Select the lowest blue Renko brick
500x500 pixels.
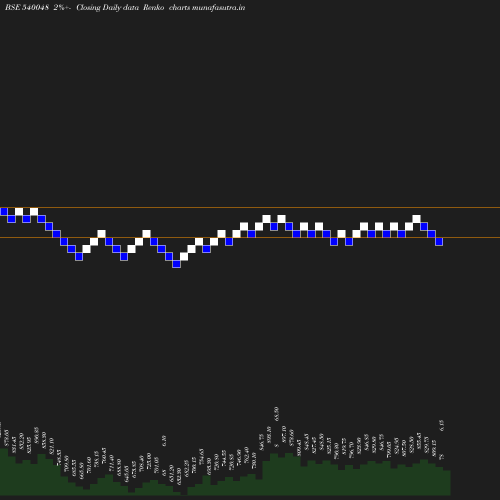176,264
